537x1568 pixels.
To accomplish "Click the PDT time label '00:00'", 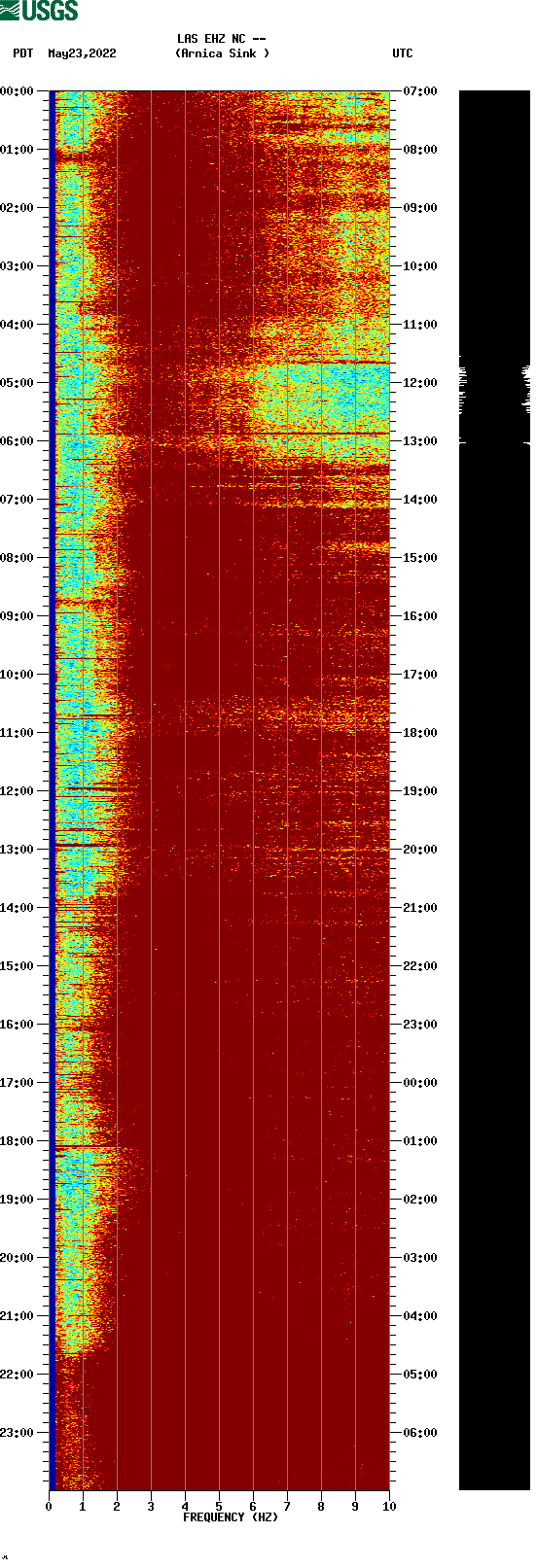I will [x=17, y=91].
